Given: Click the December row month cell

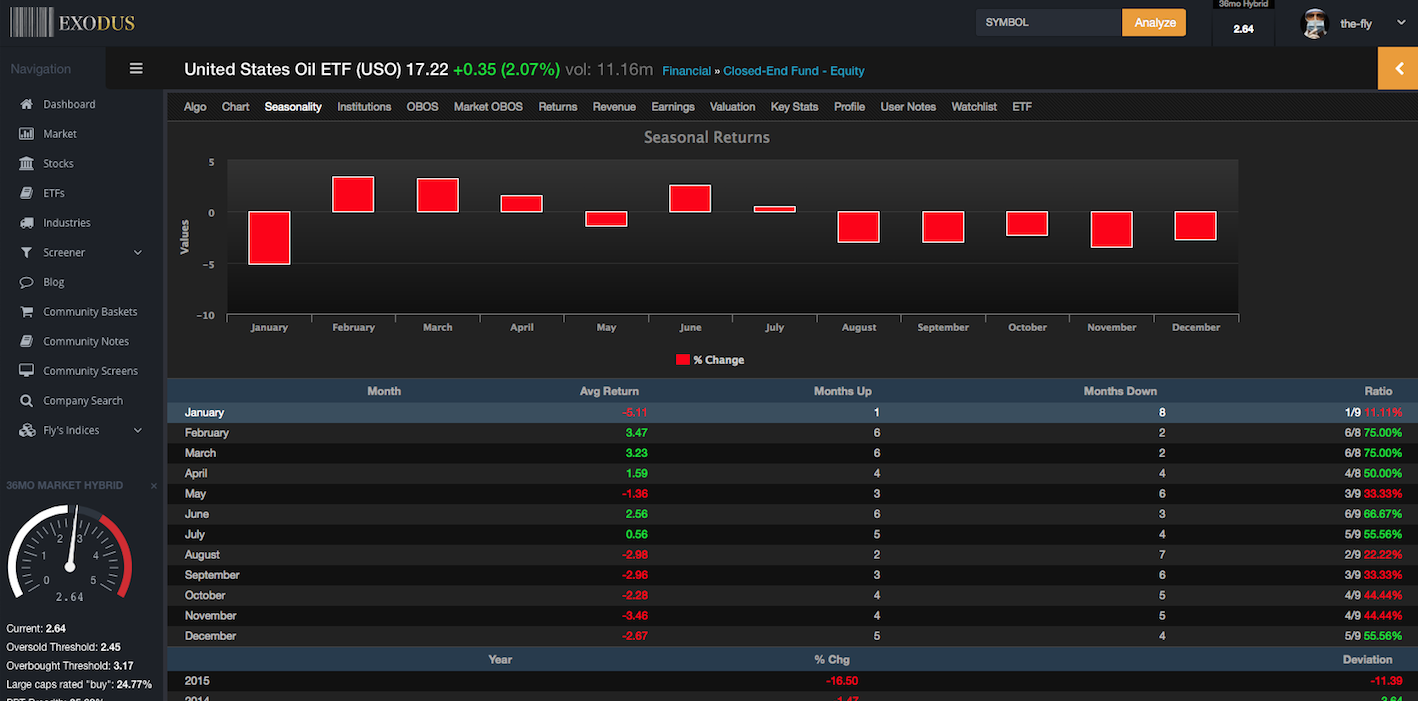Looking at the screenshot, I should point(211,636).
